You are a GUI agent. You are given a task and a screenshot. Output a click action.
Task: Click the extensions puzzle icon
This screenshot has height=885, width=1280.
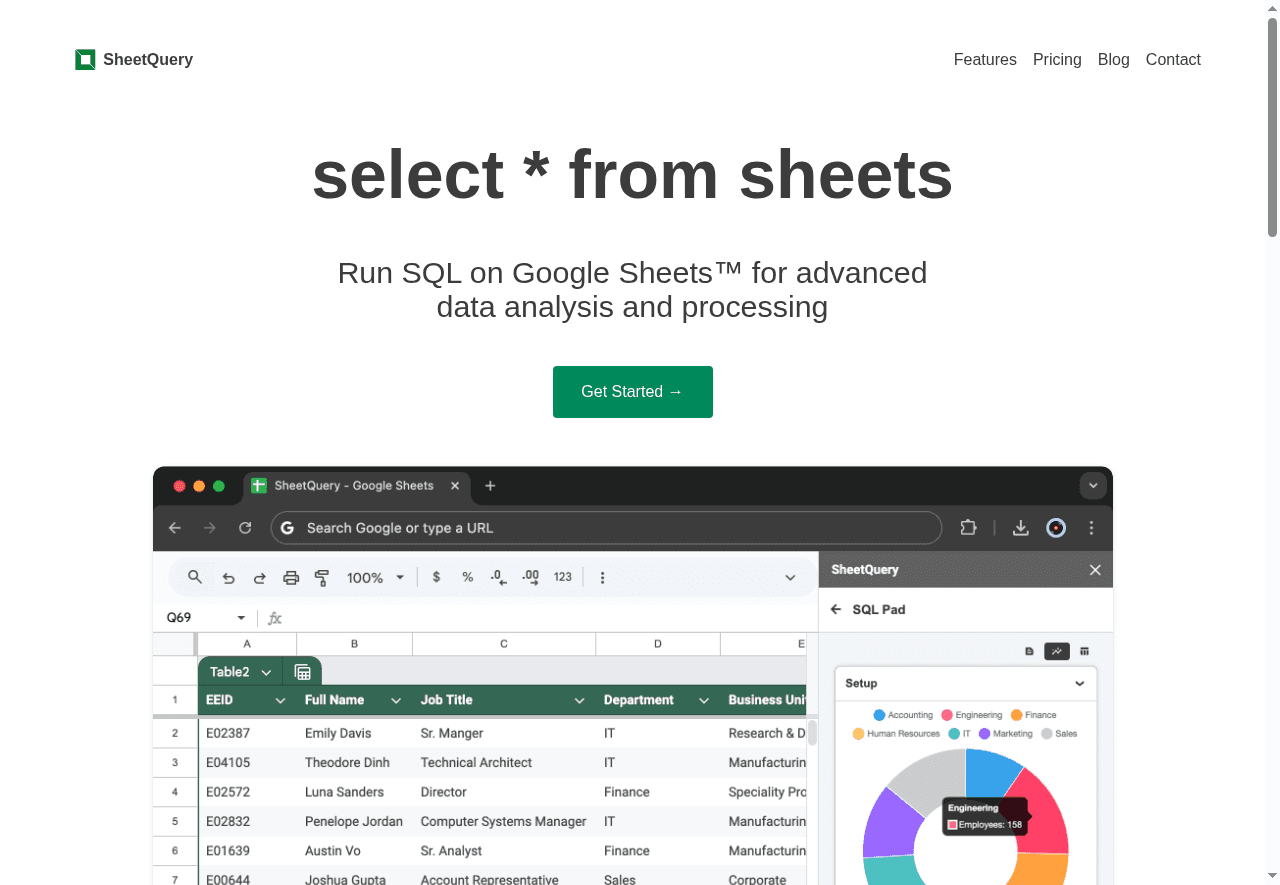point(968,528)
